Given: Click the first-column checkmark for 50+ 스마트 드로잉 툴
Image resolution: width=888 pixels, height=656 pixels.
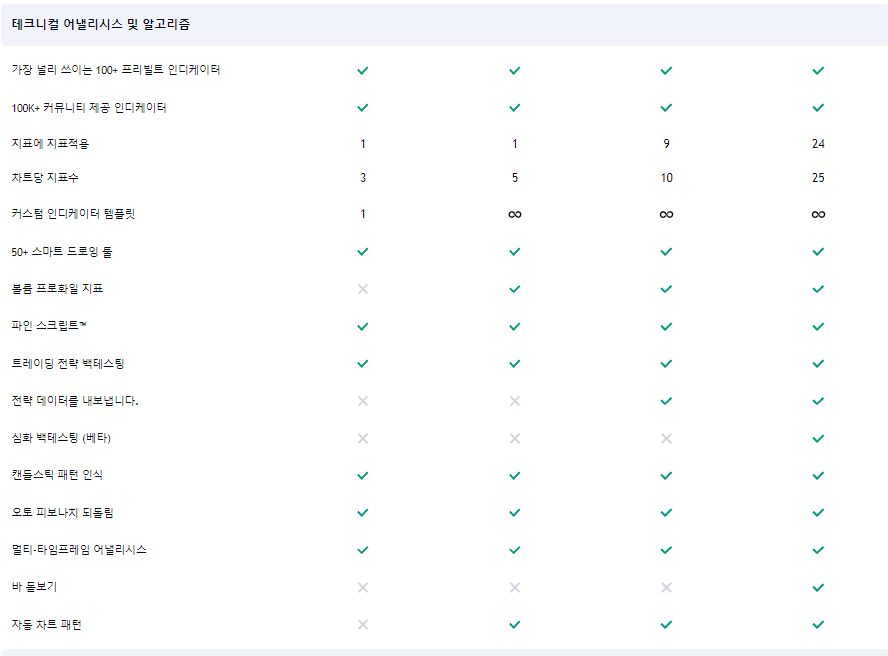Looking at the screenshot, I should [363, 252].
